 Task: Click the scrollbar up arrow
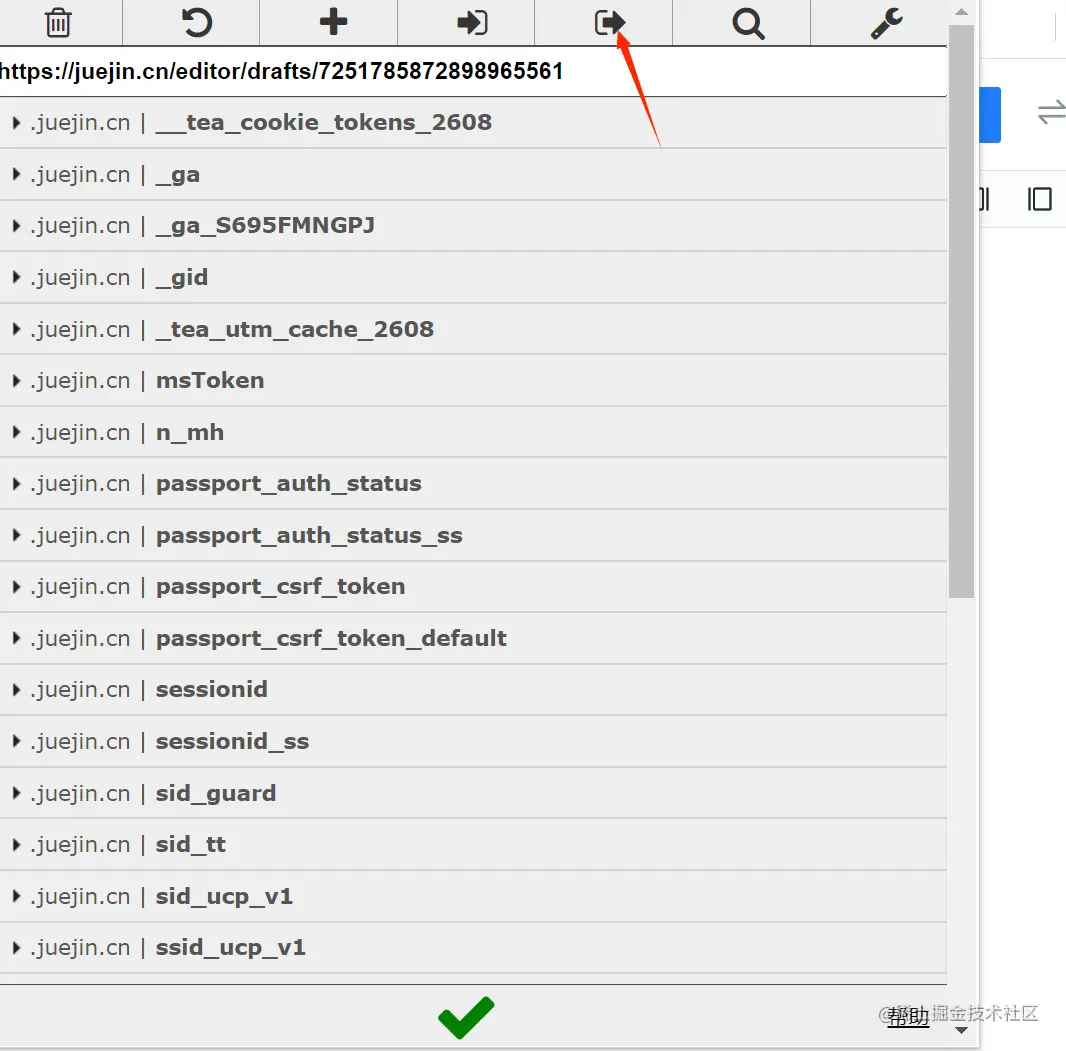[x=961, y=12]
